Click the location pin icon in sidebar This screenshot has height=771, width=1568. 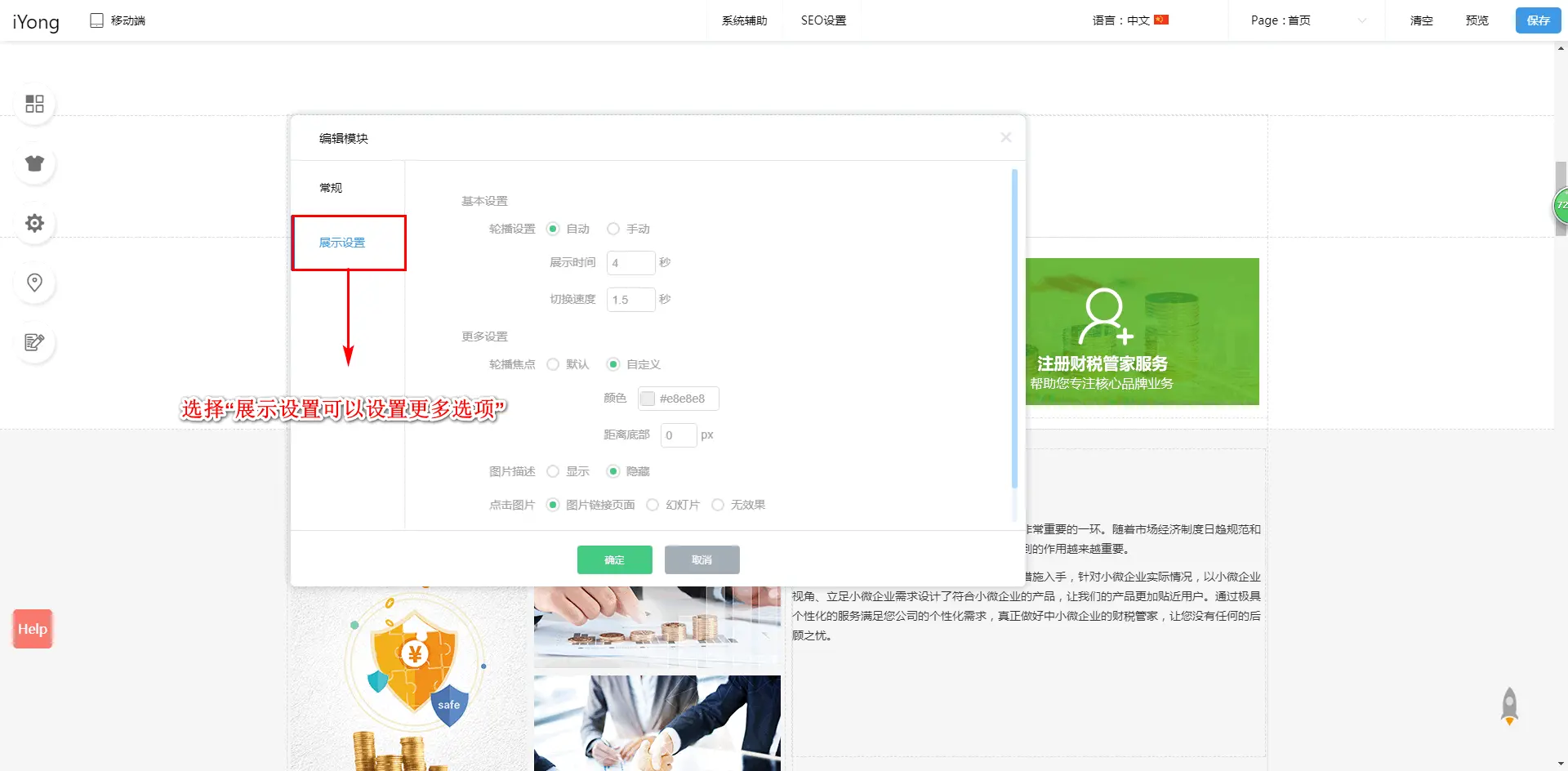pos(34,283)
